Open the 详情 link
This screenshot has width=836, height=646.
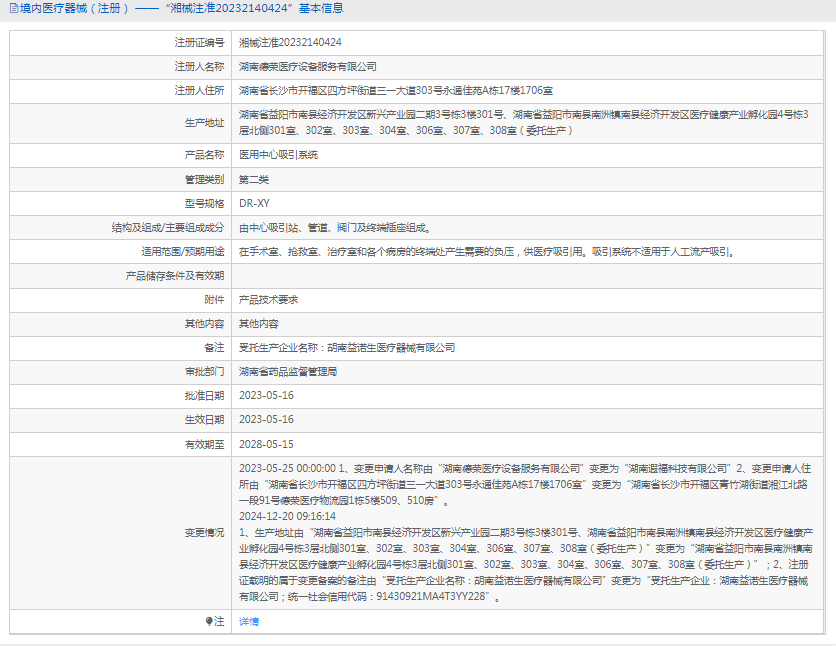(x=249, y=621)
